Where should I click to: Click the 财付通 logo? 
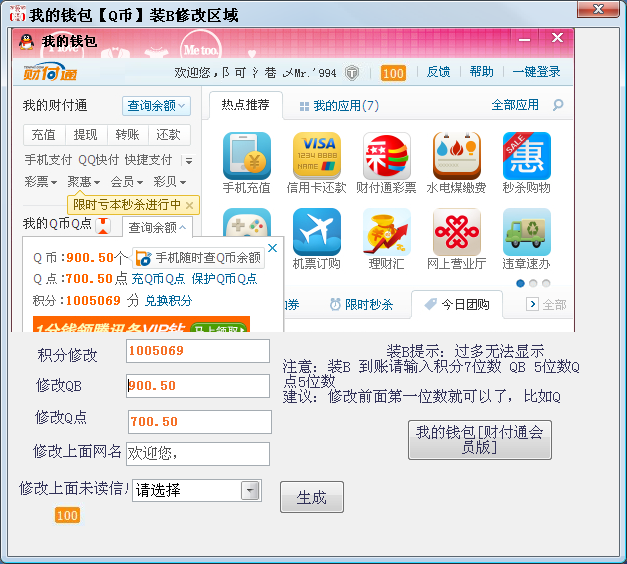[x=50, y=72]
